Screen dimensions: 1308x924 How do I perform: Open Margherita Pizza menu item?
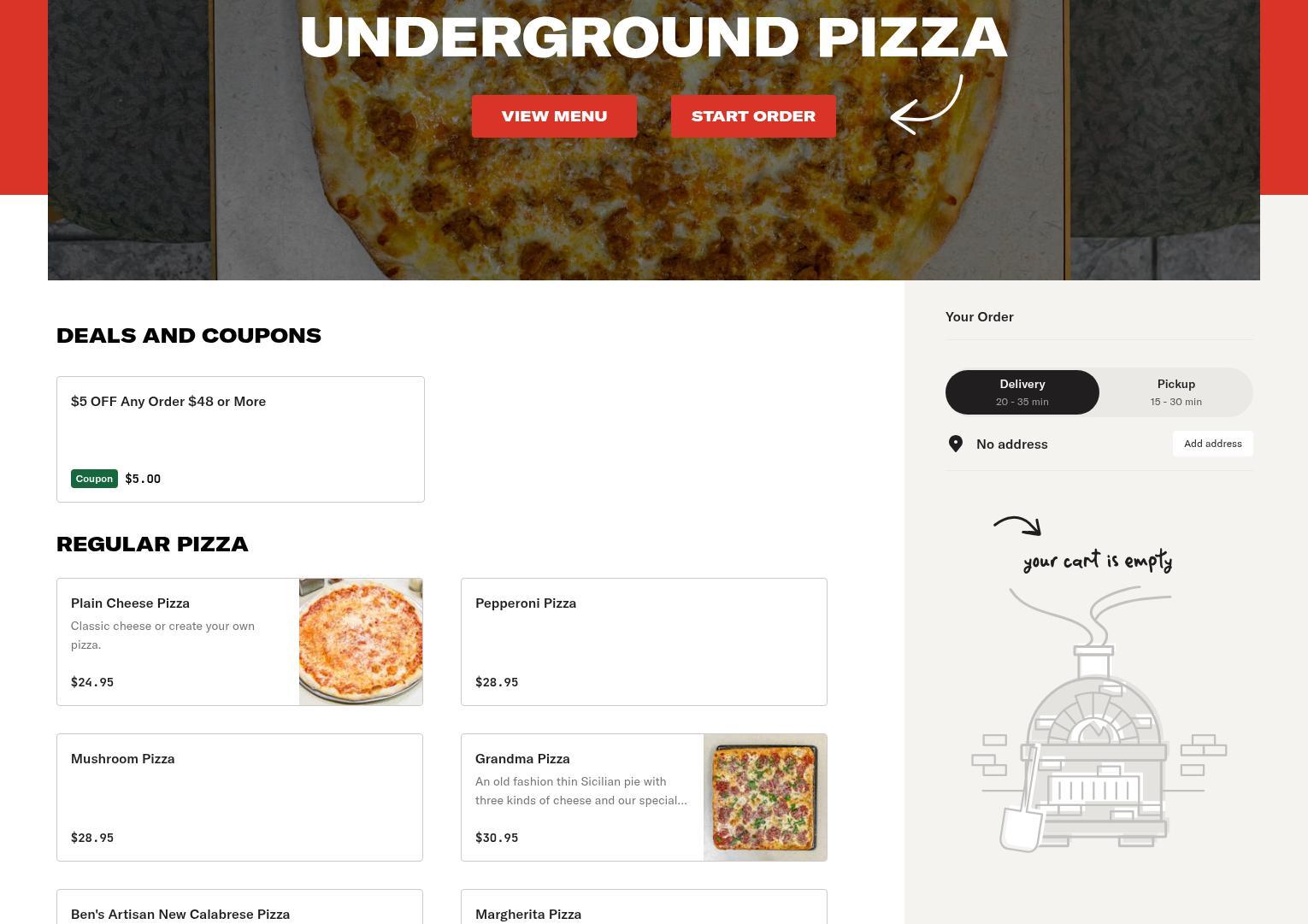point(644,907)
